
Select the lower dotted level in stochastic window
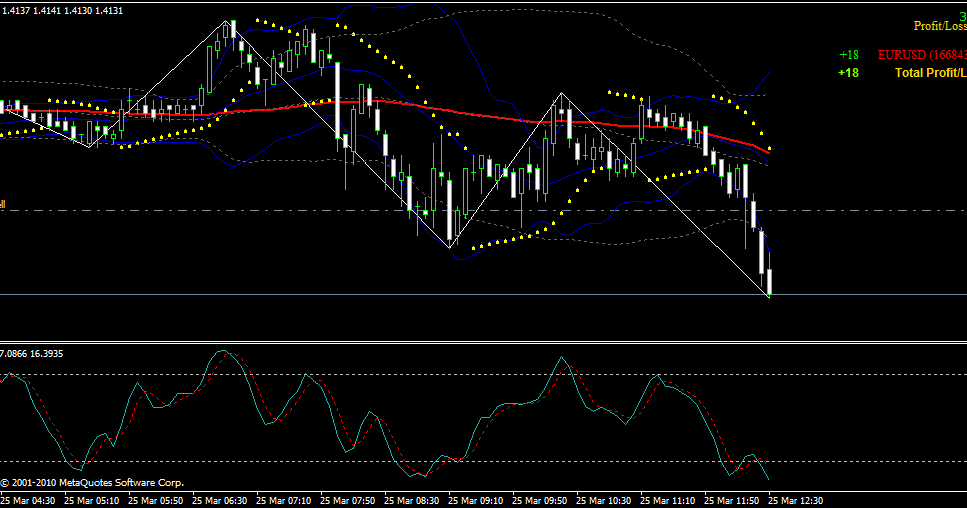[x=484, y=461]
